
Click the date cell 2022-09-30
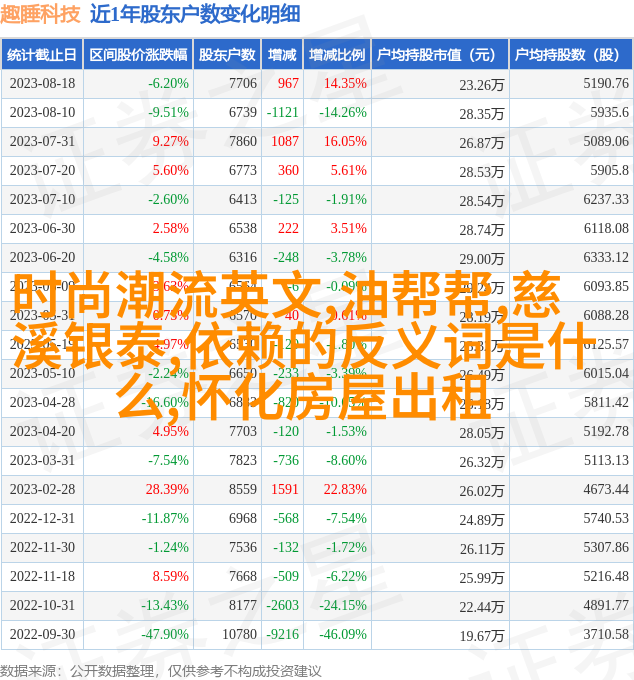[x=42, y=635]
